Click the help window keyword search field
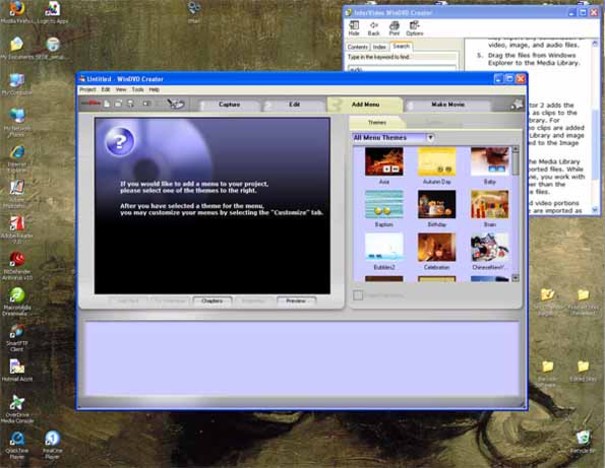 pos(401,69)
